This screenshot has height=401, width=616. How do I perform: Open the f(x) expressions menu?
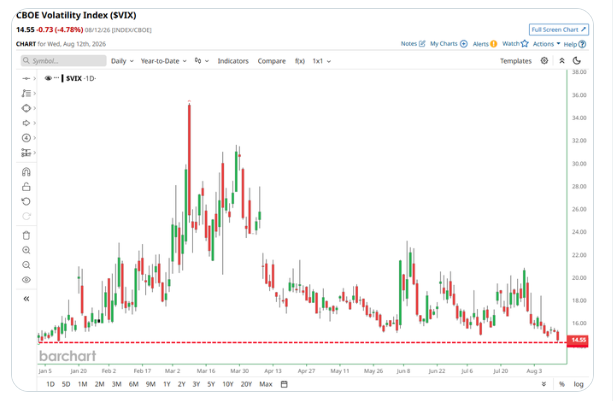tap(300, 61)
